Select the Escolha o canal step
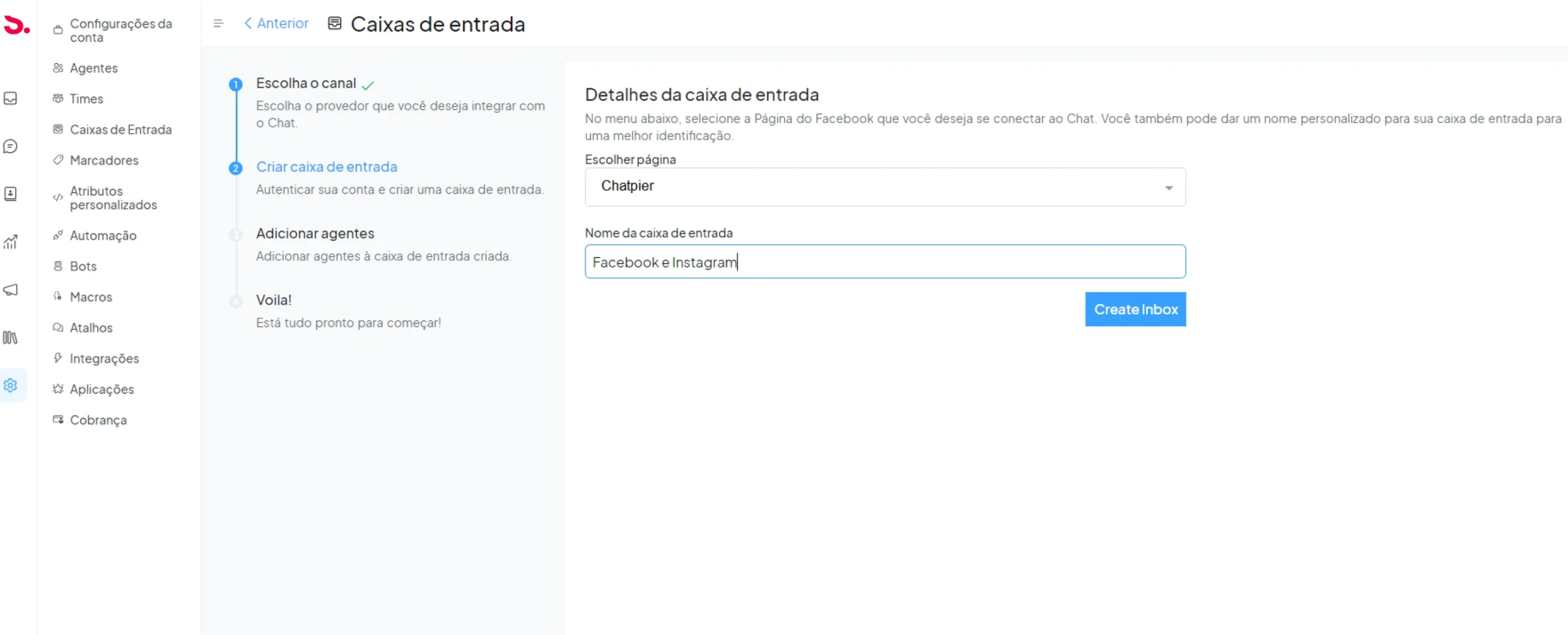The width and height of the screenshot is (1568, 635). (306, 83)
